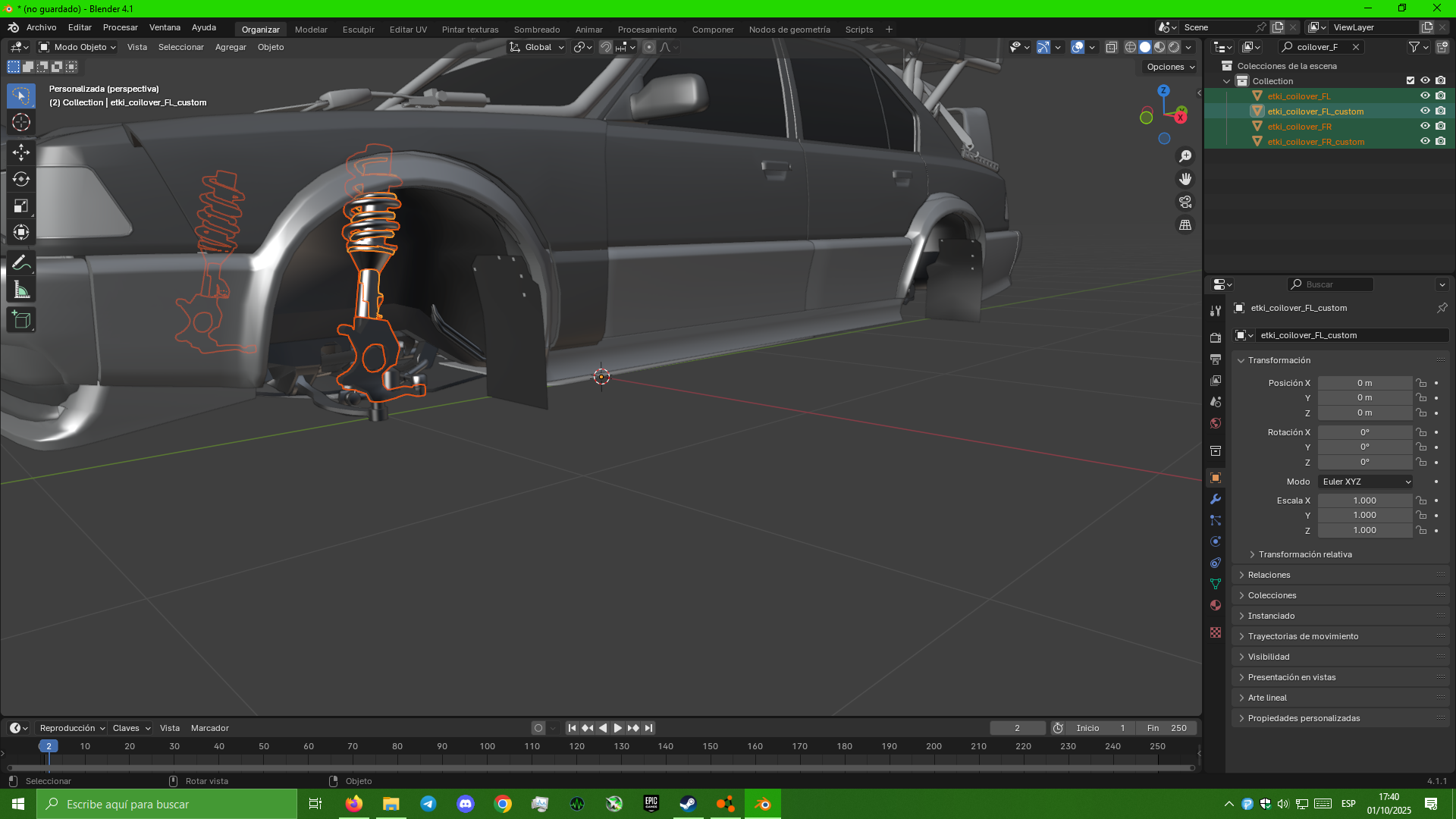Click zoom magnifier viewport gizmo
The image size is (1456, 819).
(x=1185, y=156)
